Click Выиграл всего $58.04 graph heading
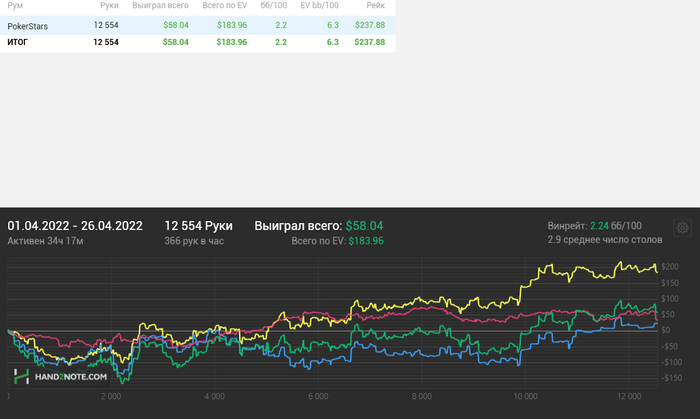The image size is (700, 419). (319, 226)
